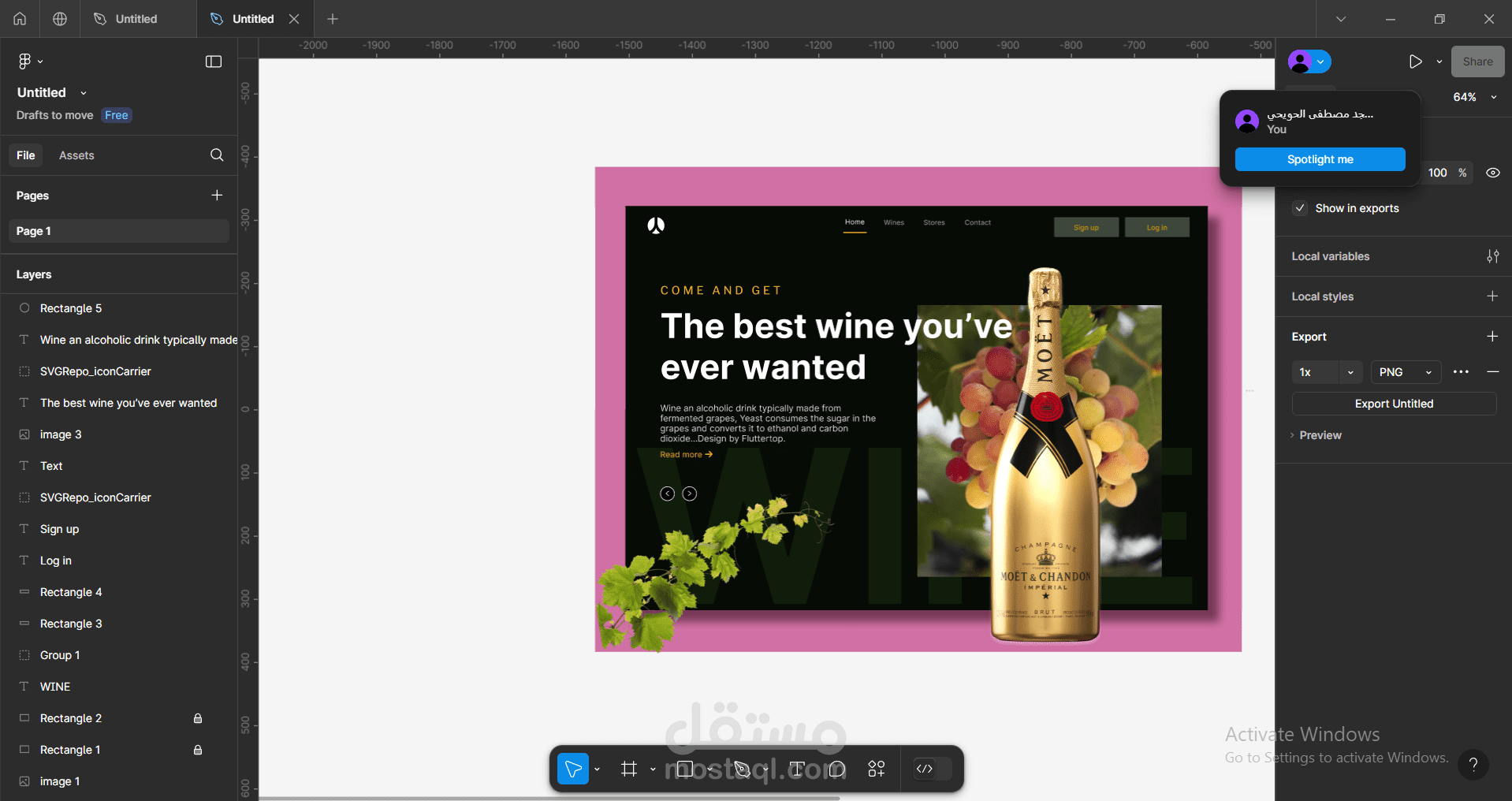The image size is (1512, 801).
Task: Switch to the File tab
Action: click(x=26, y=155)
